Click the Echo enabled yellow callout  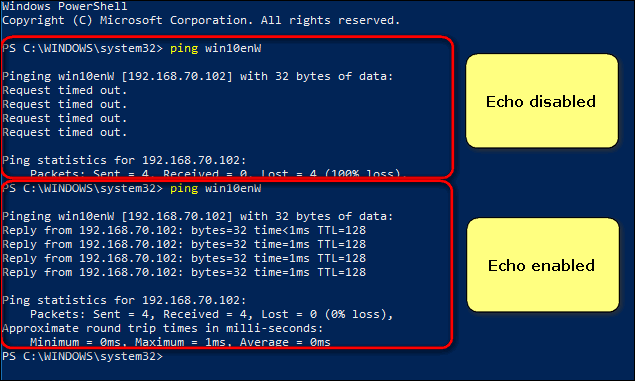pos(543,265)
